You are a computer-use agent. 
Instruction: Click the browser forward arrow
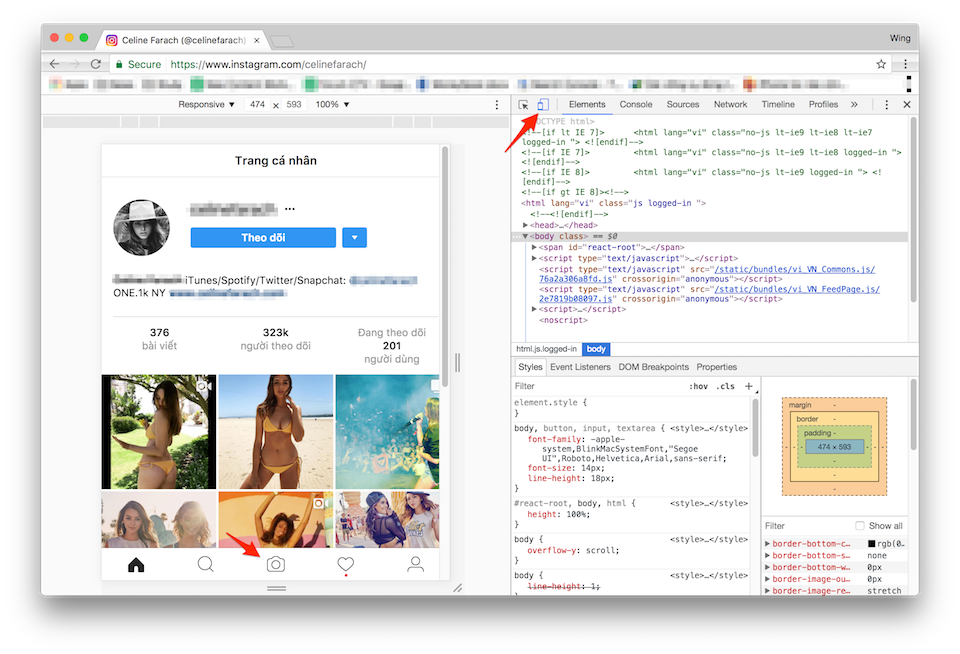[75, 64]
